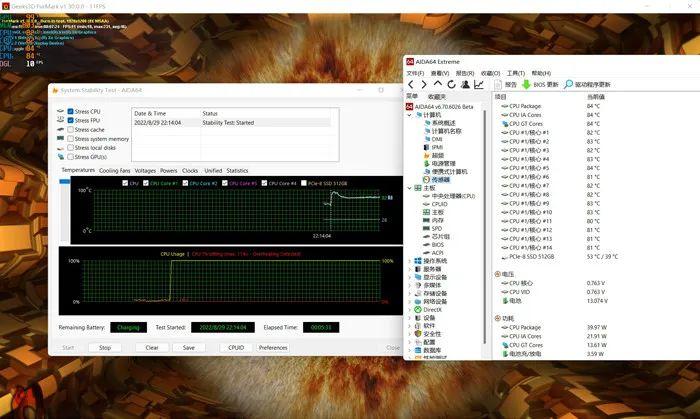Open 电源管理 power management in tree
This screenshot has height=419, width=700.
(443, 163)
